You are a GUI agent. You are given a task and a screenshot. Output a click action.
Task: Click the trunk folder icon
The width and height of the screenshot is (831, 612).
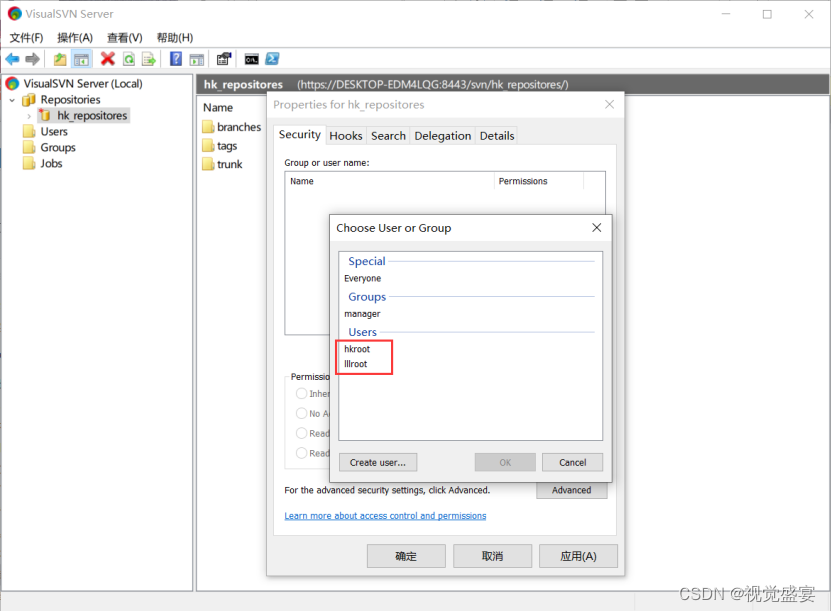(208, 164)
